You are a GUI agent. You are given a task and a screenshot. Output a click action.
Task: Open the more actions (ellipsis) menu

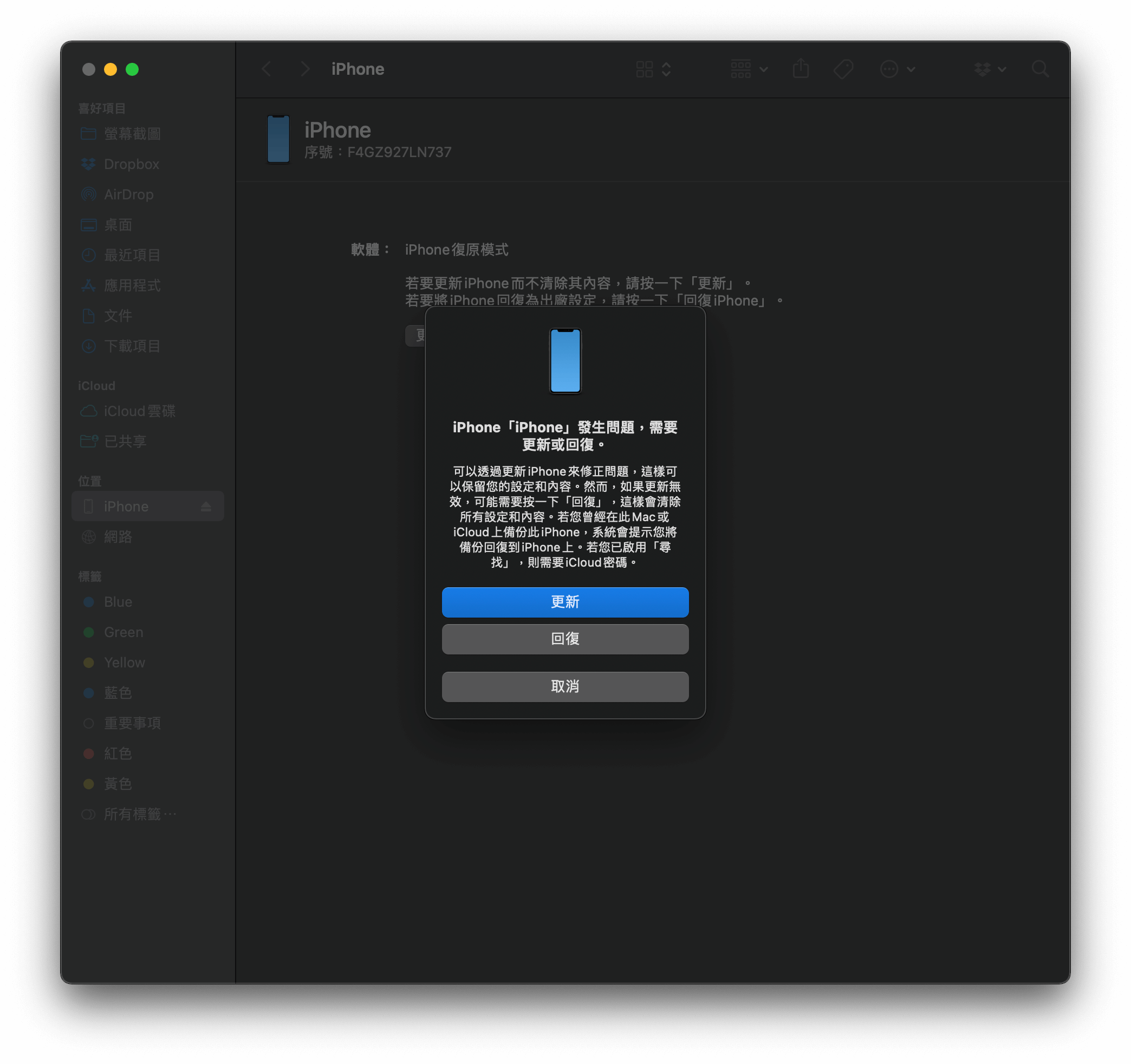896,69
